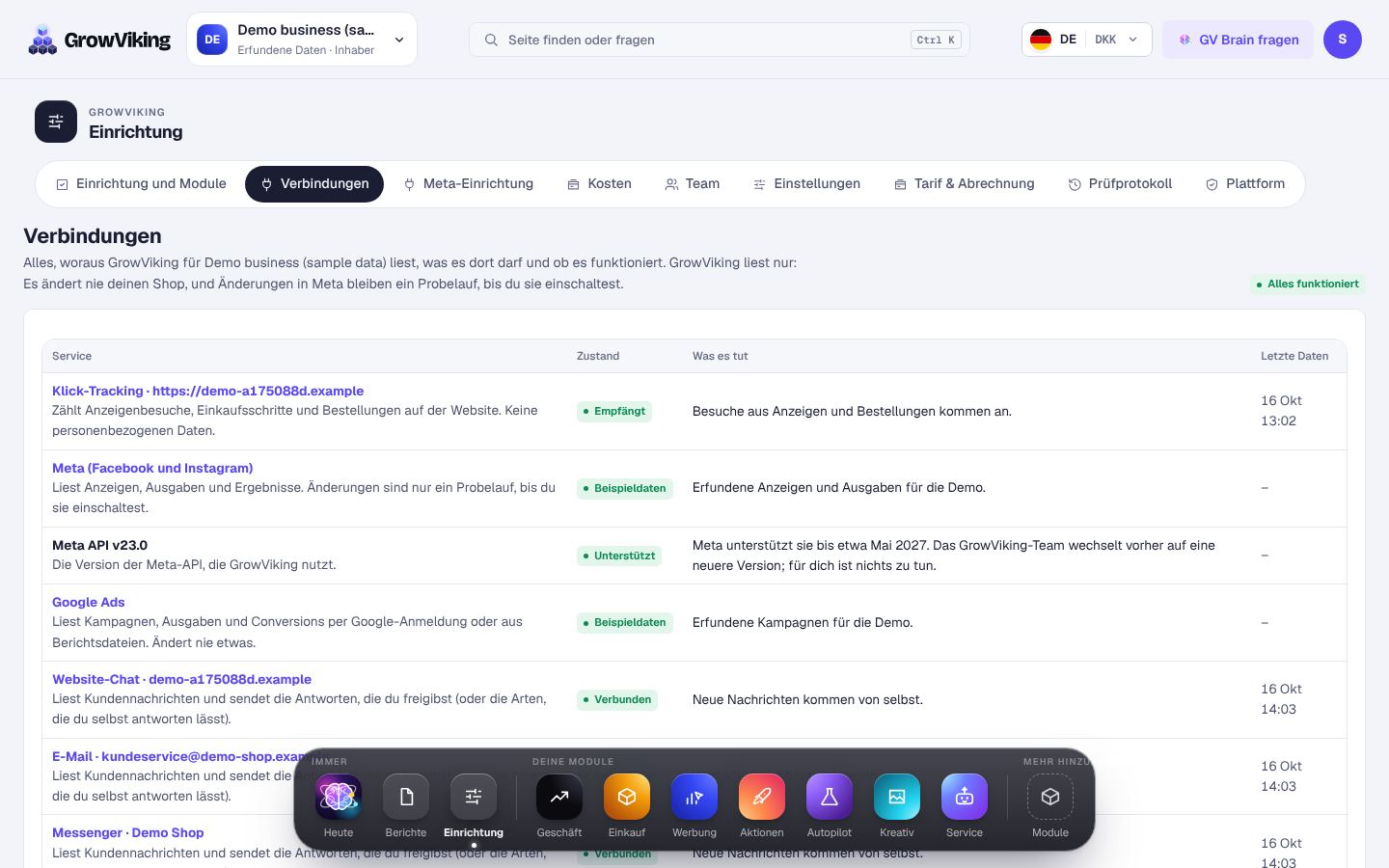Open the Geschäft trend icon
Screen dimensions: 1389x868
coord(559,797)
